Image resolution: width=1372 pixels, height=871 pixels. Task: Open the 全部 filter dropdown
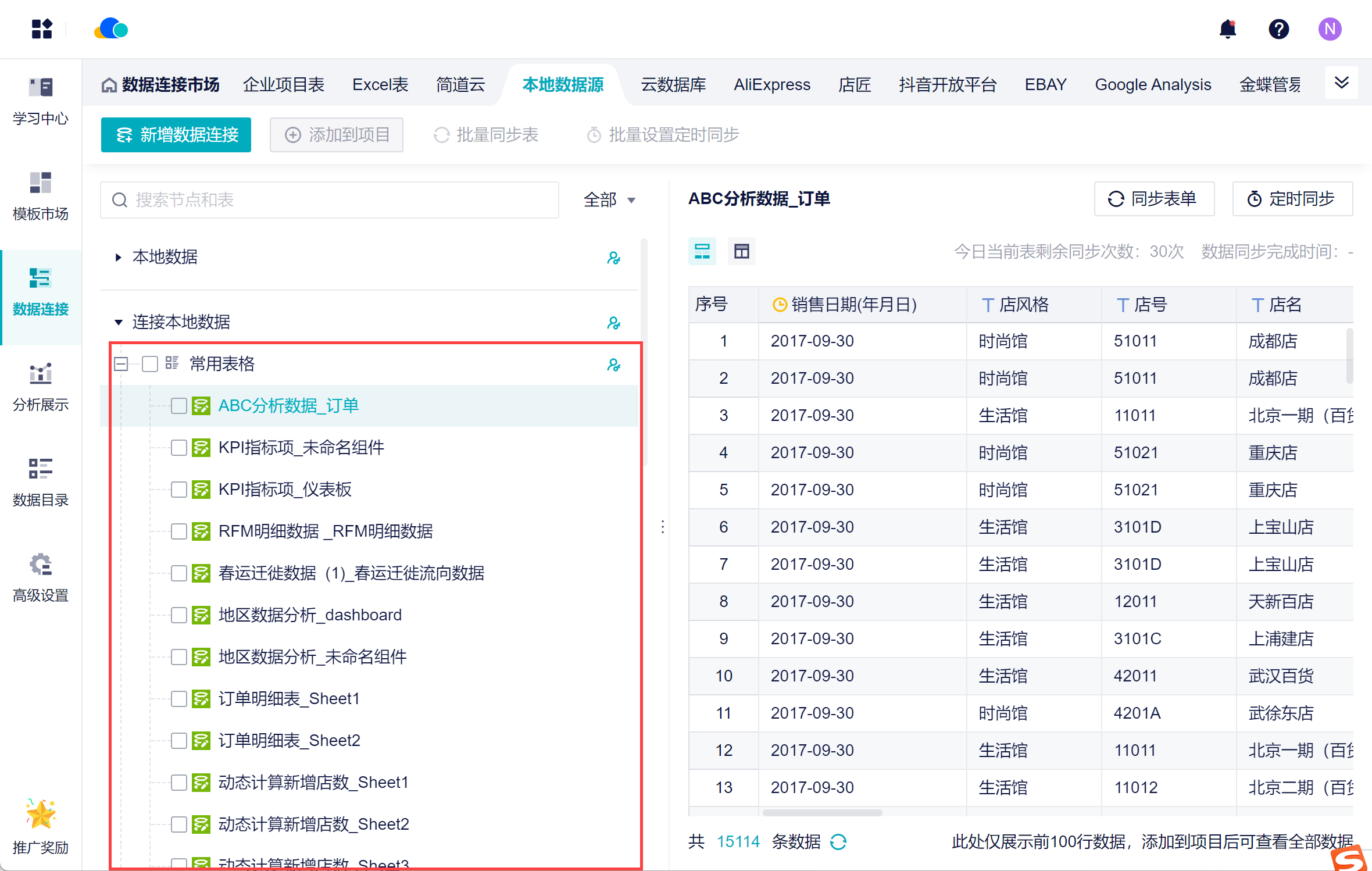pos(609,200)
